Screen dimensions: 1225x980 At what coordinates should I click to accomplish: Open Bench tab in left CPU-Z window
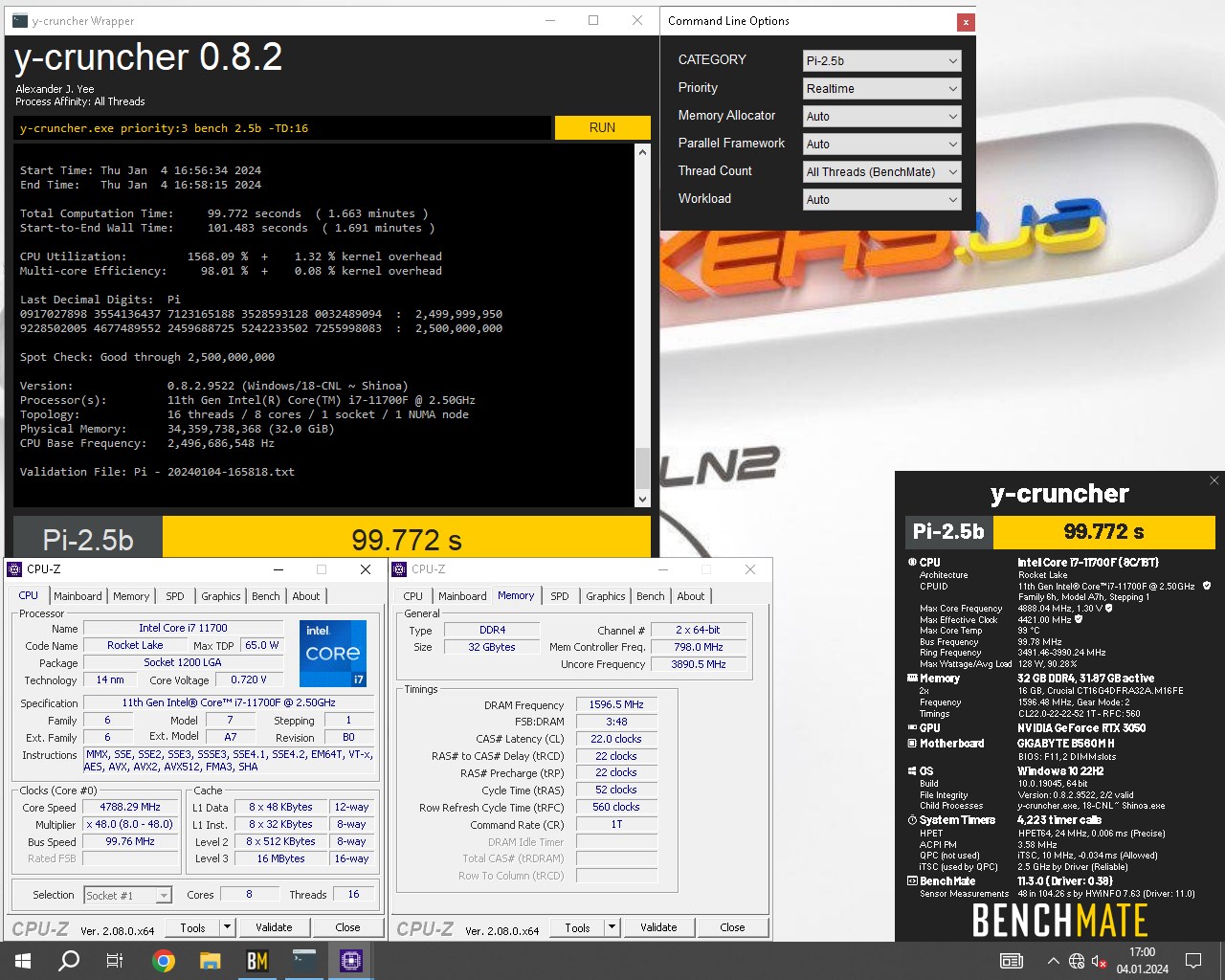266,596
